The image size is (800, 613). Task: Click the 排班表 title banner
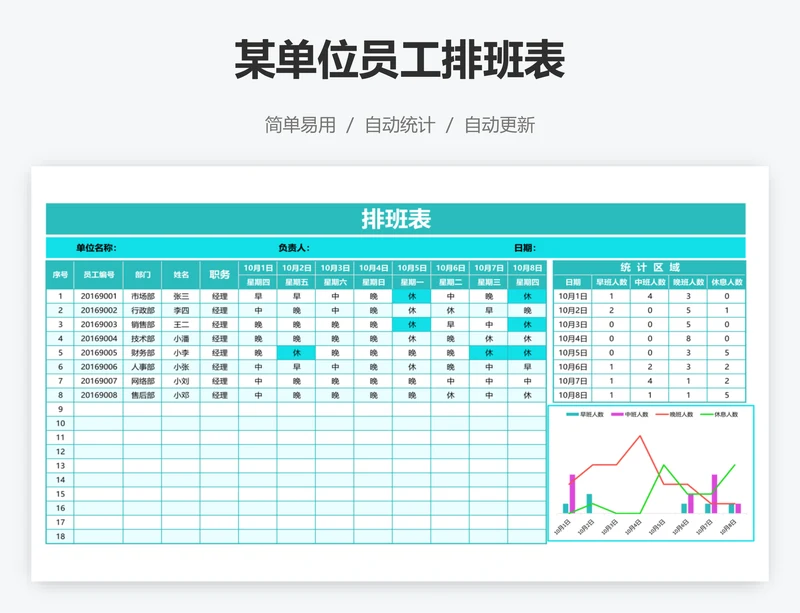point(395,219)
